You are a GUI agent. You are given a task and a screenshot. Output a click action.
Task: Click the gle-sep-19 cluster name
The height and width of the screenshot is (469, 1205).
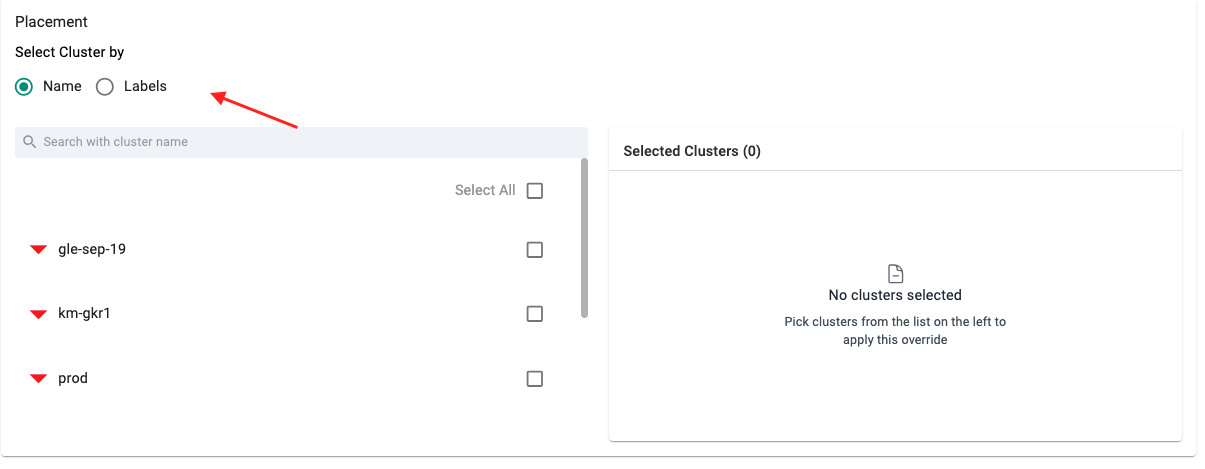(x=92, y=249)
